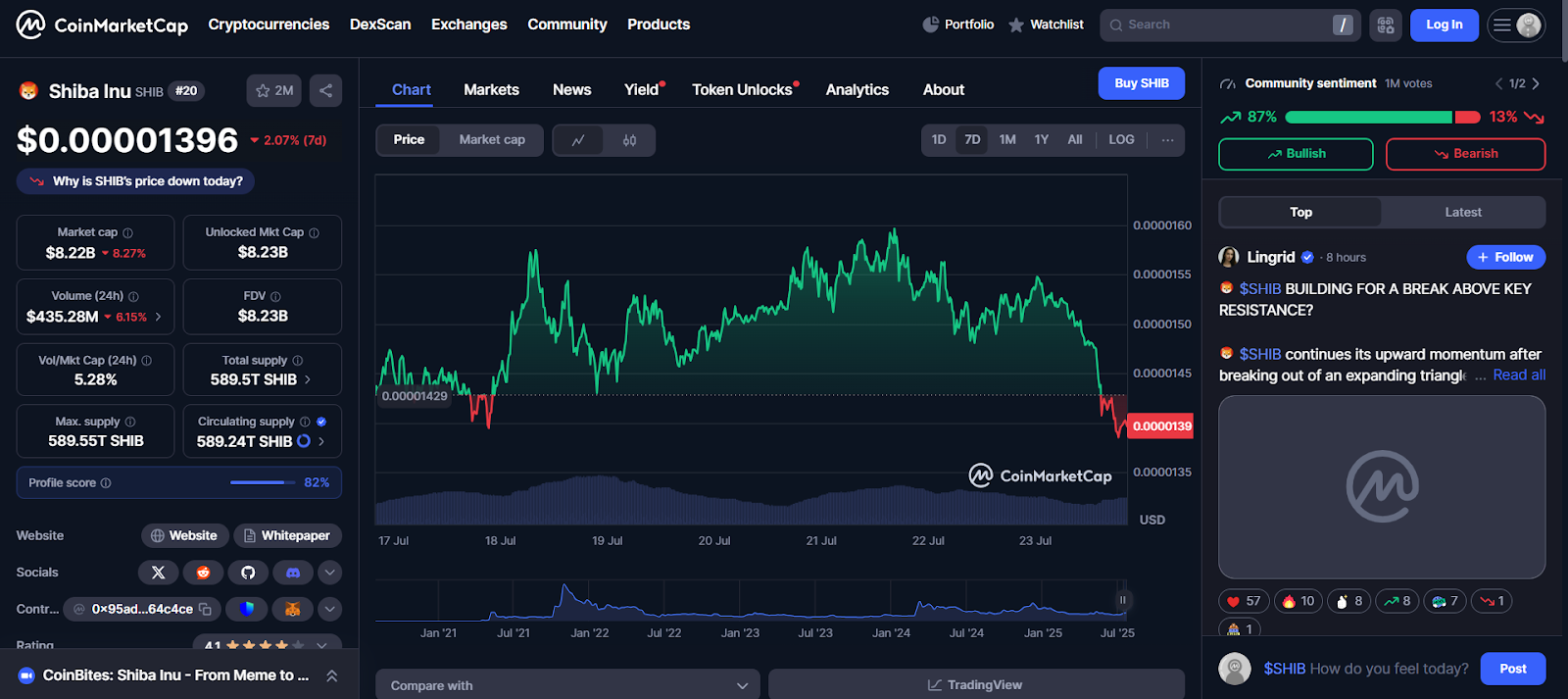Viewport: 1568px width, 699px height.
Task: Toggle LOG scale on chart
Action: click(x=1121, y=140)
